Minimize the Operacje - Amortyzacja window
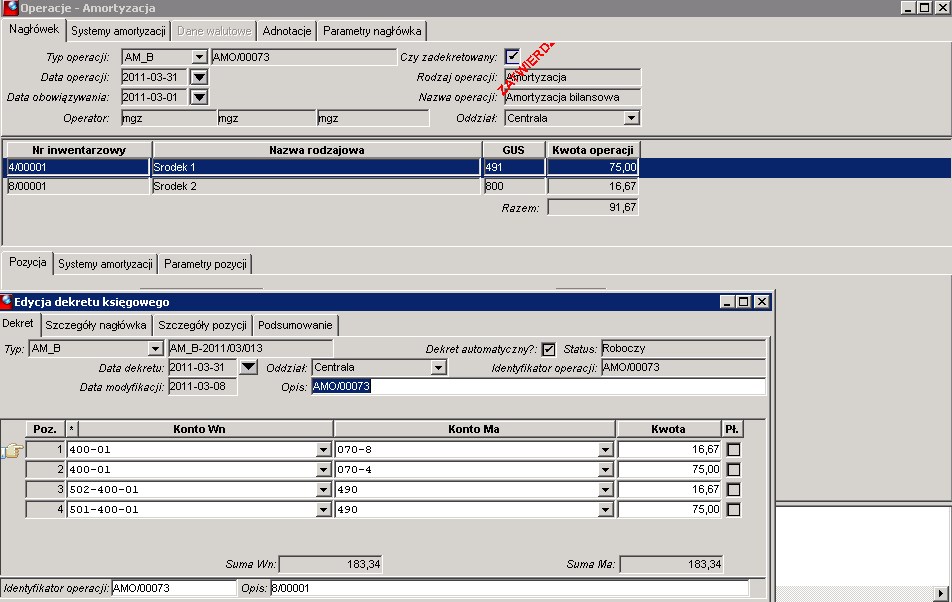This screenshot has height=602, width=952. tap(908, 7)
